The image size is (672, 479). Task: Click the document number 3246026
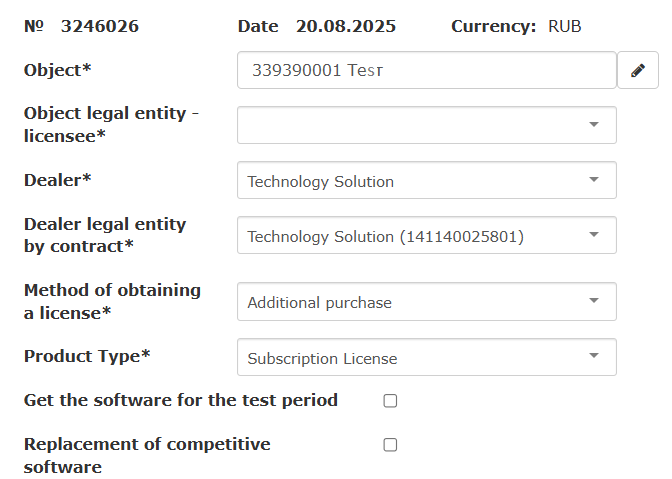click(99, 26)
